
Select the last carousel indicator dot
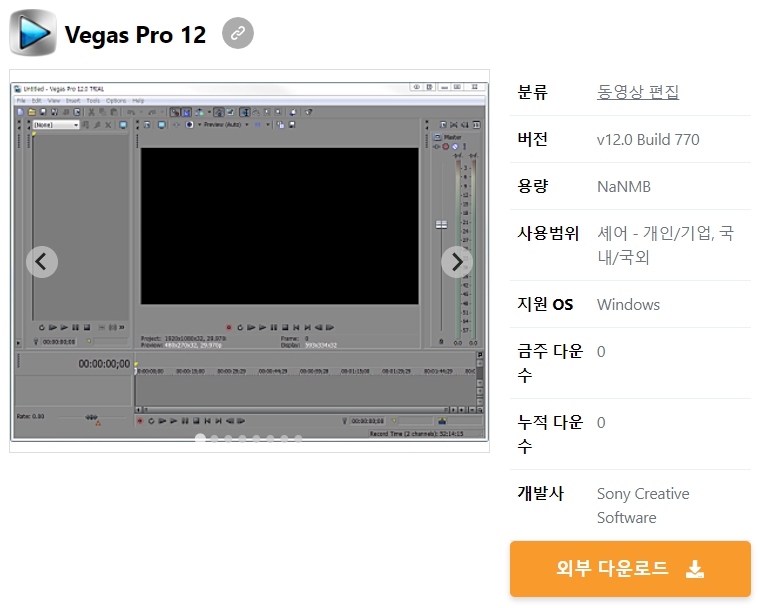[299, 439]
